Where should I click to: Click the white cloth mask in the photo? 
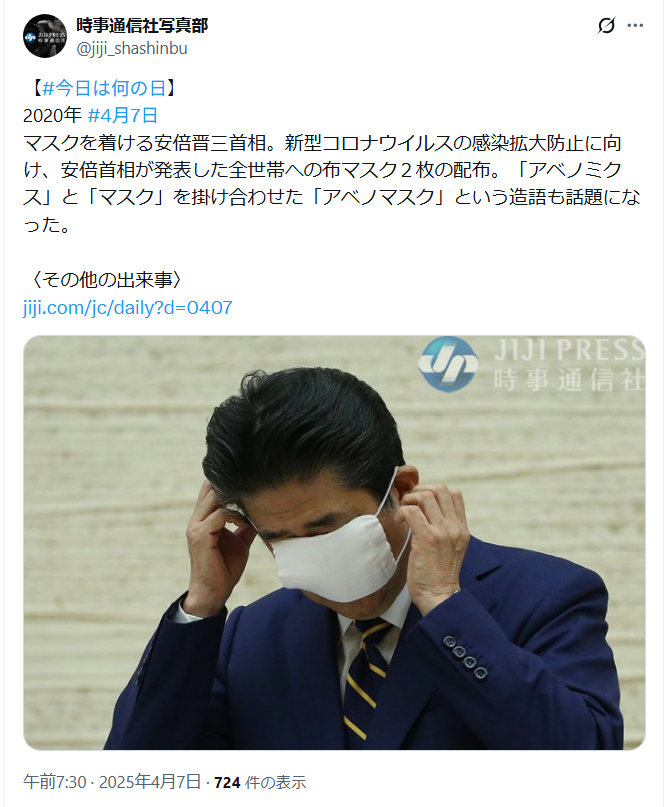[341, 558]
